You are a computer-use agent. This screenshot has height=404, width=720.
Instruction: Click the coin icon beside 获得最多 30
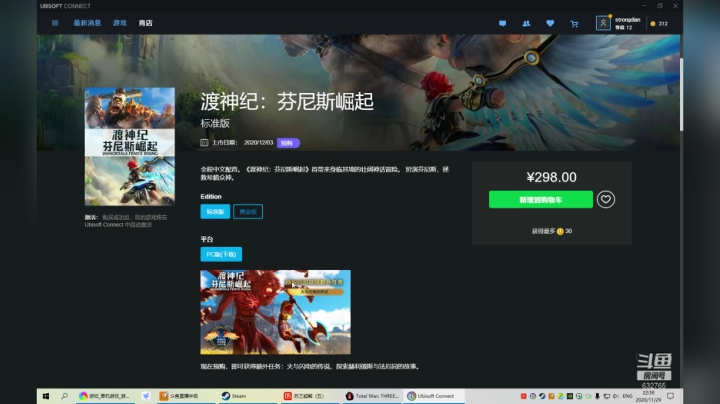click(560, 231)
